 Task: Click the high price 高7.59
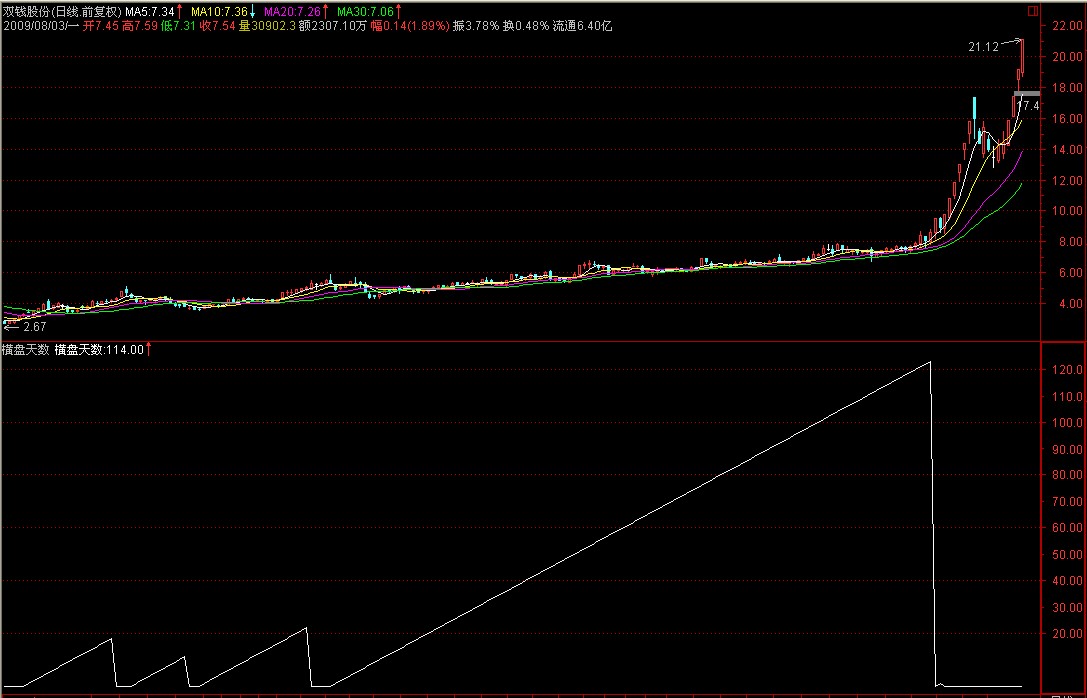pyautogui.click(x=139, y=26)
